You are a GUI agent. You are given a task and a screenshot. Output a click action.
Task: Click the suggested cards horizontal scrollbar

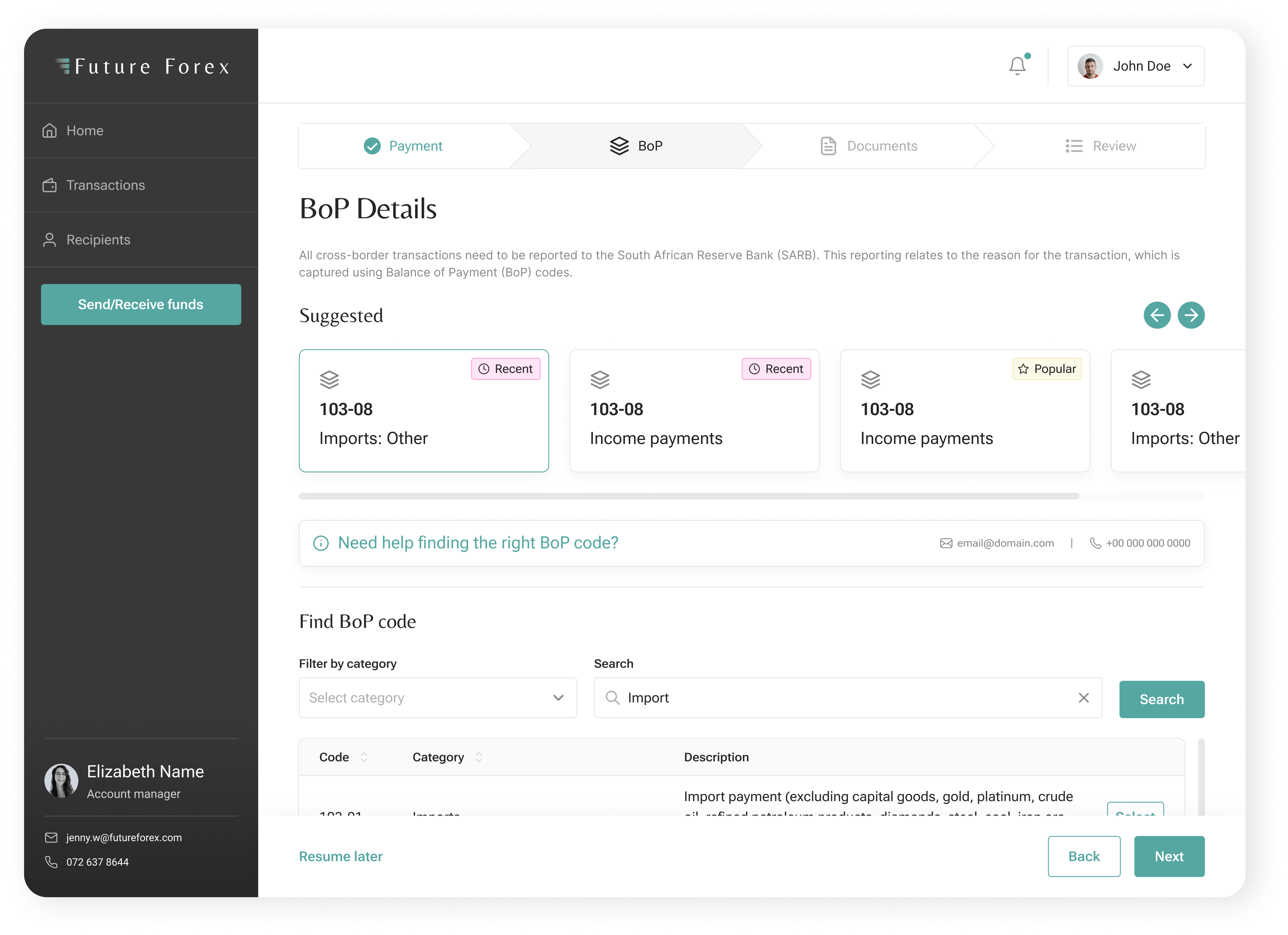tap(688, 496)
